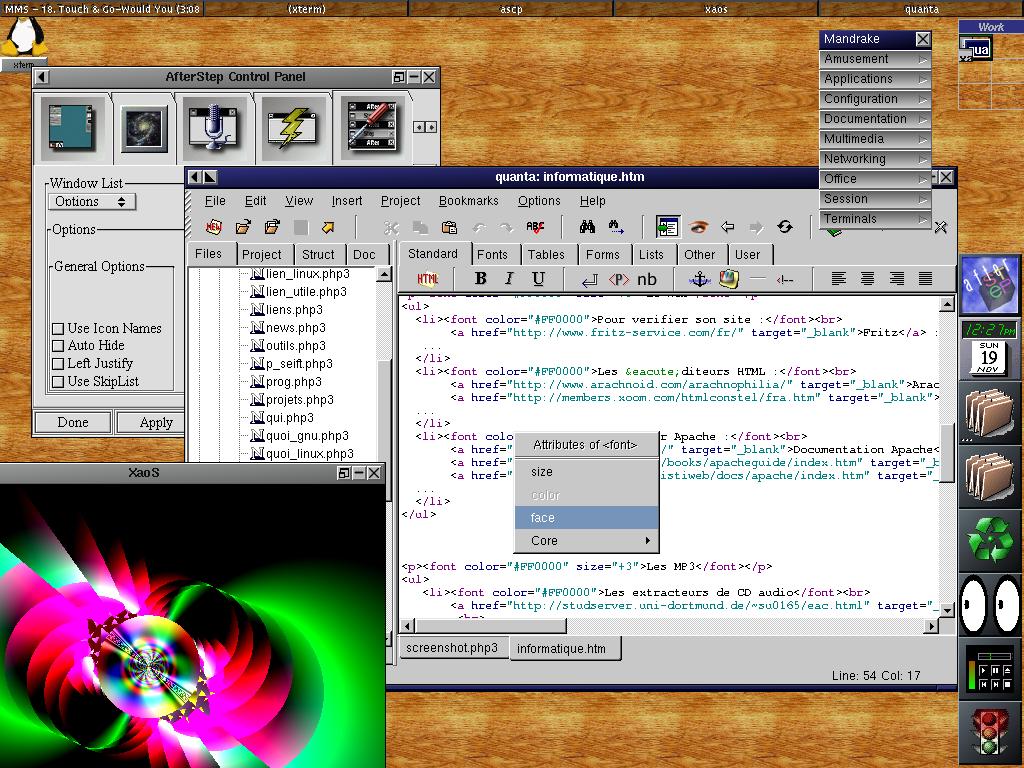The image size is (1024, 768).
Task: Switch to the Tables tab
Action: (x=546, y=255)
